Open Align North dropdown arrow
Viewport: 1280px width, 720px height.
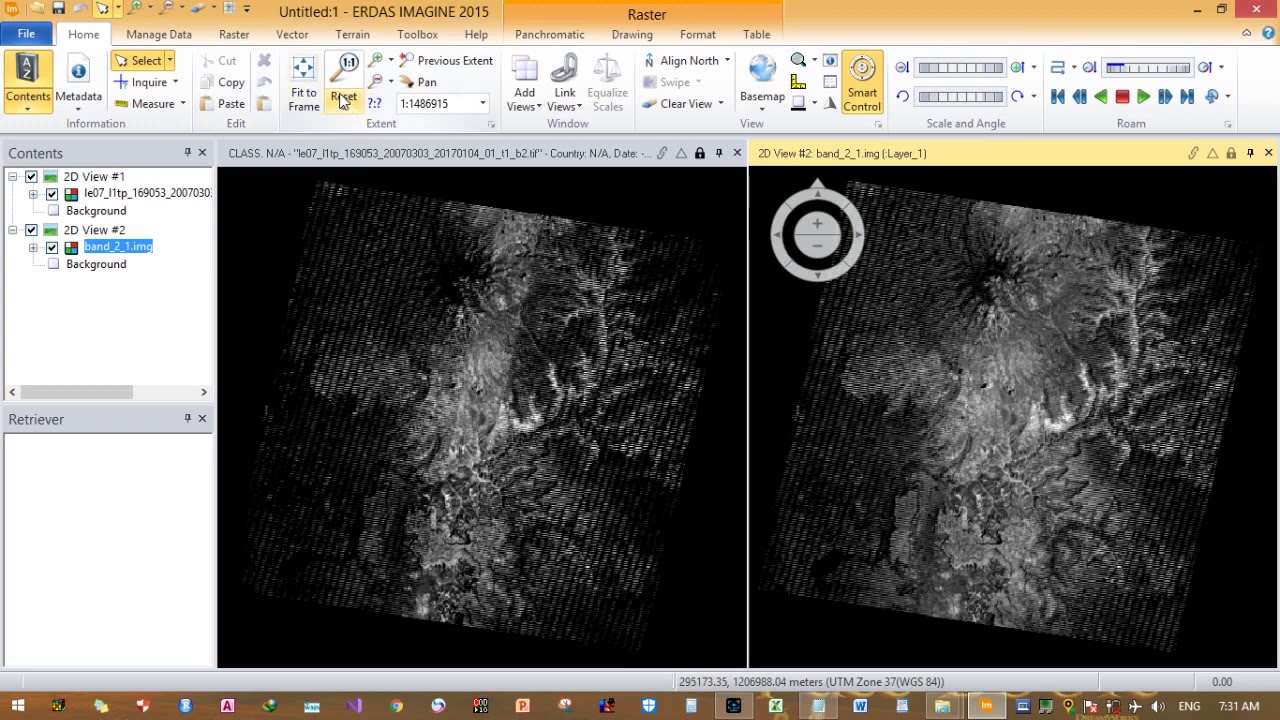pyautogui.click(x=727, y=61)
